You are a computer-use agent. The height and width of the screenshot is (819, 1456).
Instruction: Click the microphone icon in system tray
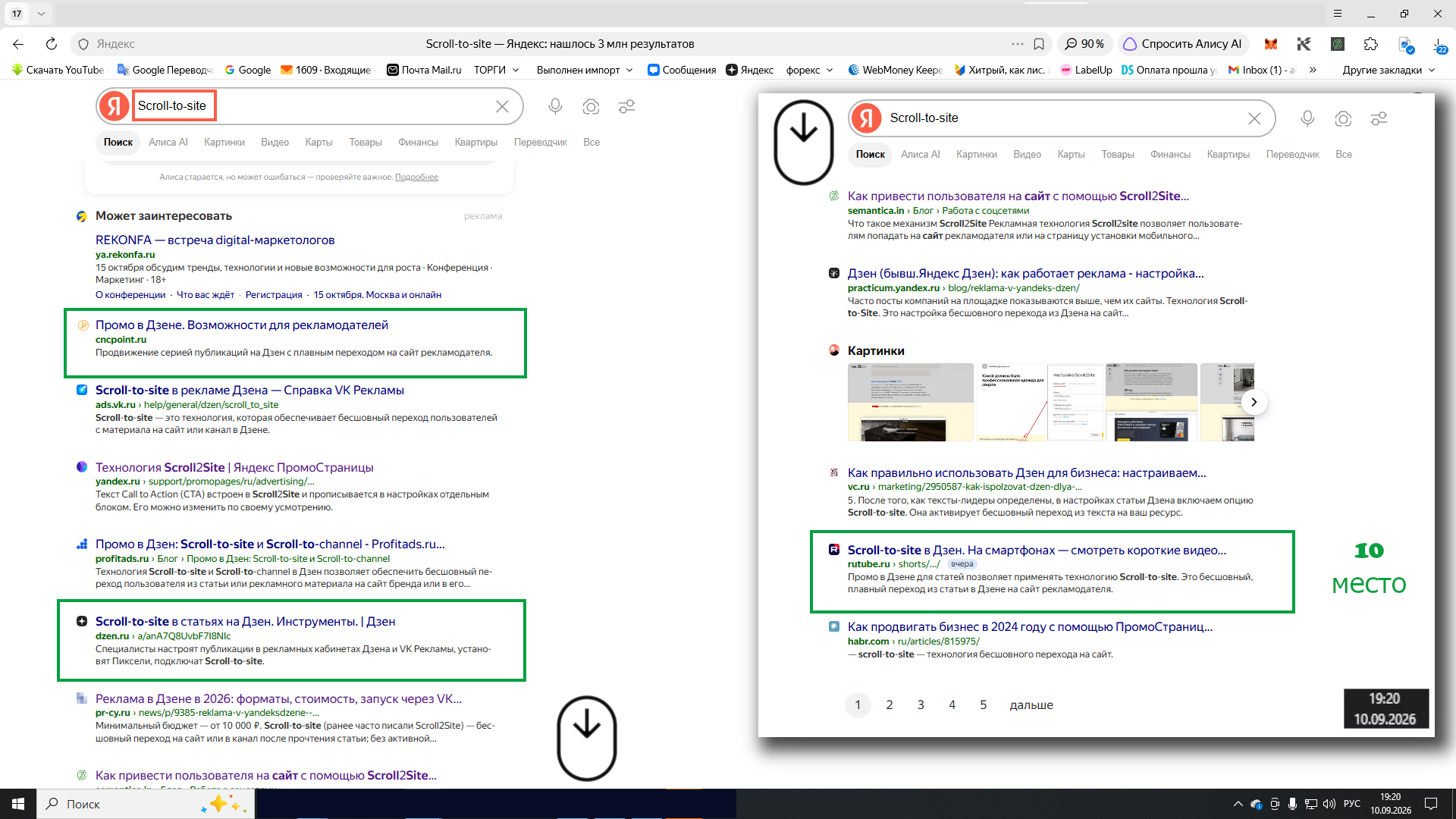click(x=1292, y=804)
